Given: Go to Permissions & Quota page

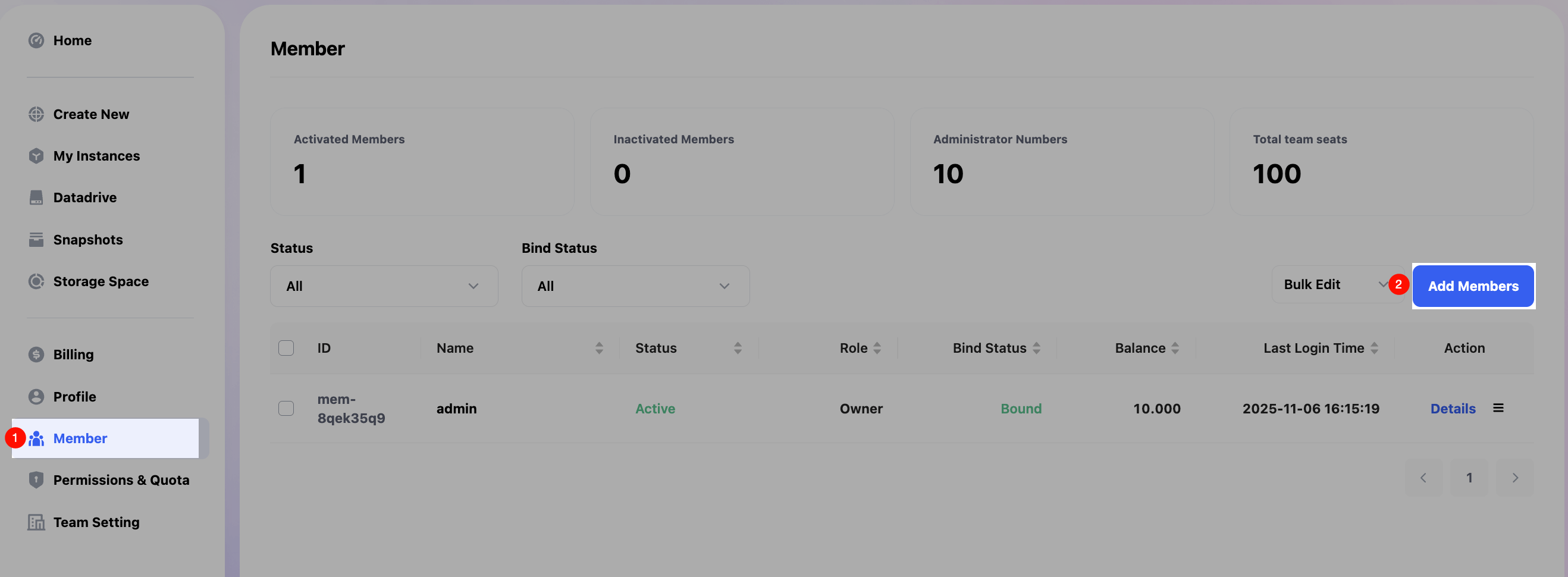Looking at the screenshot, I should point(121,480).
